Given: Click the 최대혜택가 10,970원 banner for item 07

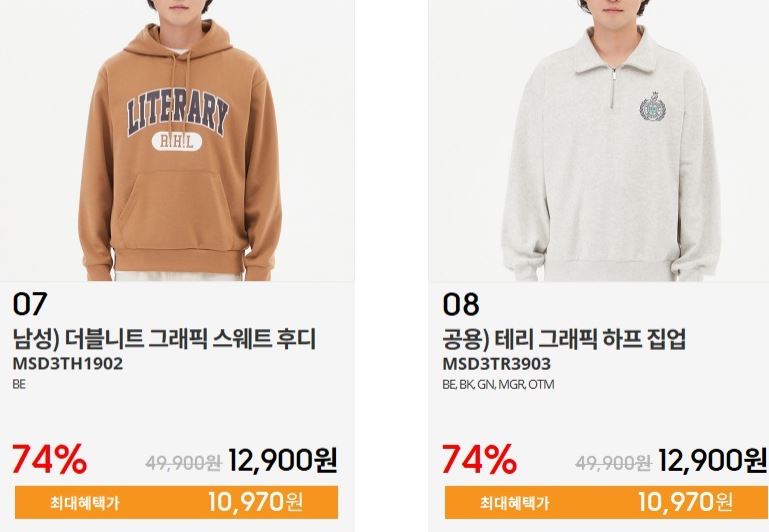Looking at the screenshot, I should pyautogui.click(x=177, y=502).
